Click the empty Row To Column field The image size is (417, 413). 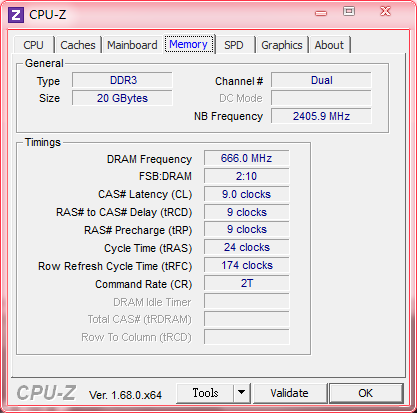pyautogui.click(x=247, y=337)
